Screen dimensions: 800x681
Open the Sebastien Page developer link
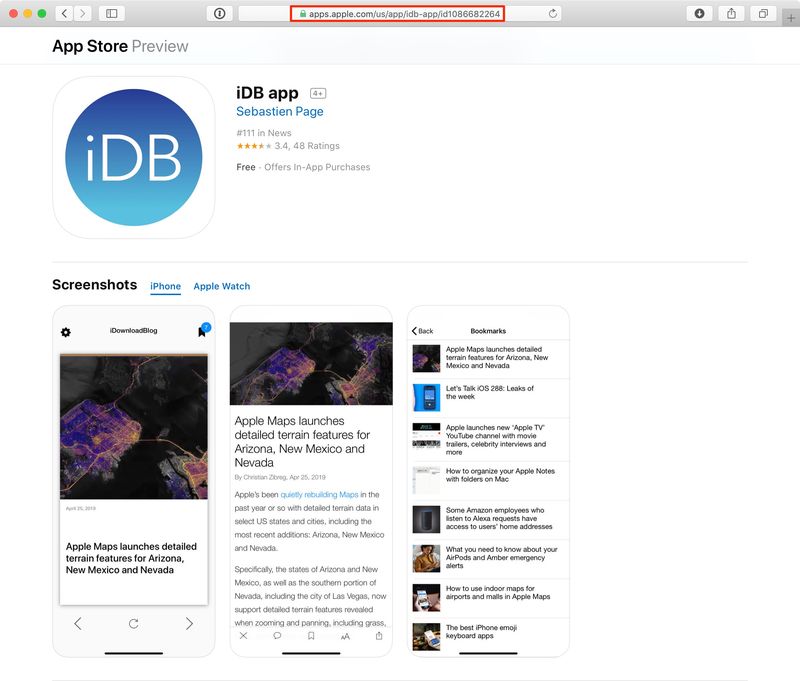[280, 111]
